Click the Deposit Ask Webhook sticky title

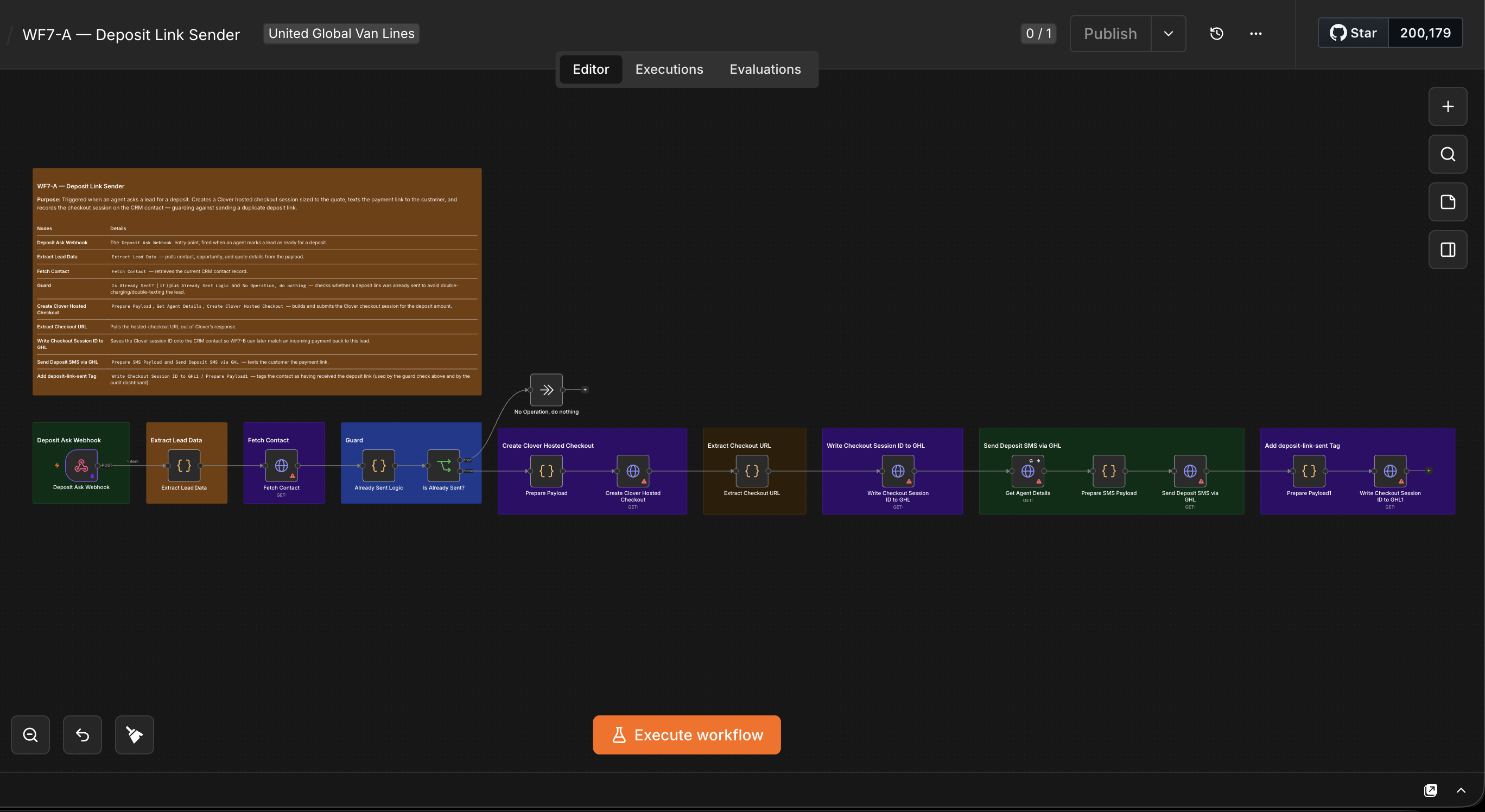68,440
